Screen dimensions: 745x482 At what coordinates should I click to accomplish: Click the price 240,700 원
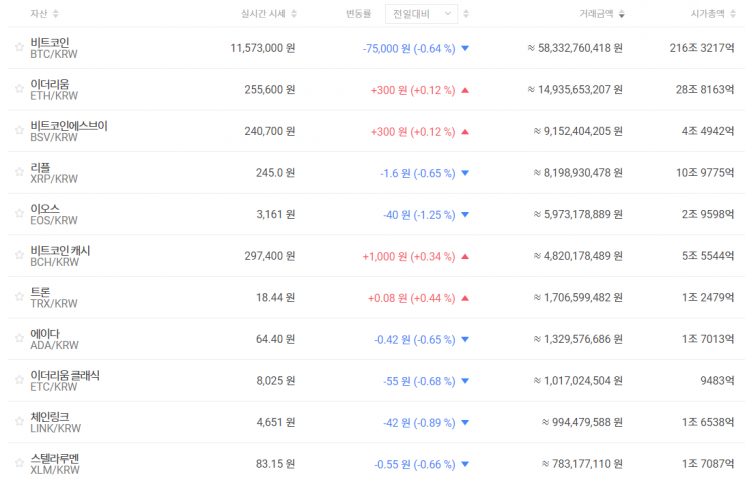[x=270, y=131]
